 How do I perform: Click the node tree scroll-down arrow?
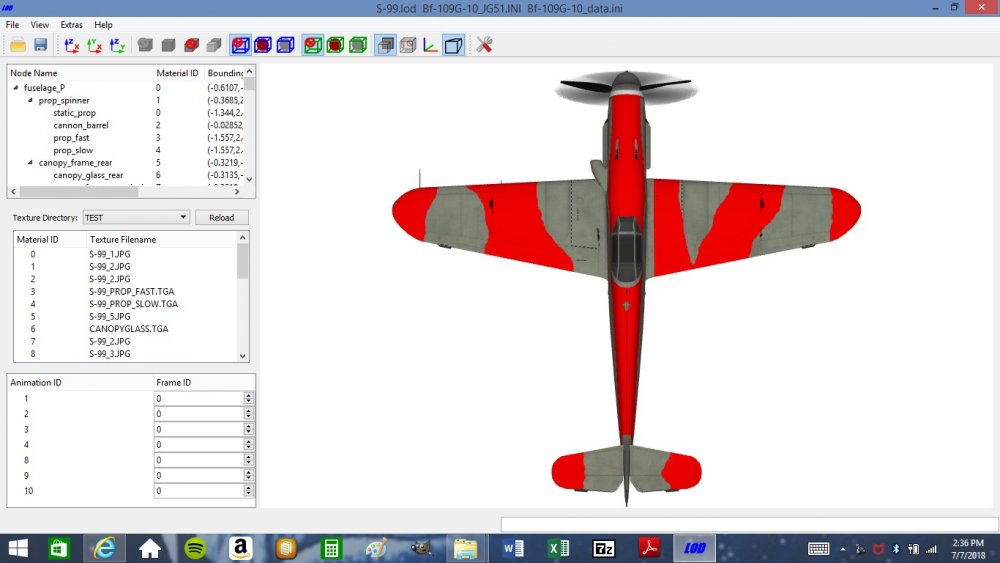pyautogui.click(x=249, y=180)
